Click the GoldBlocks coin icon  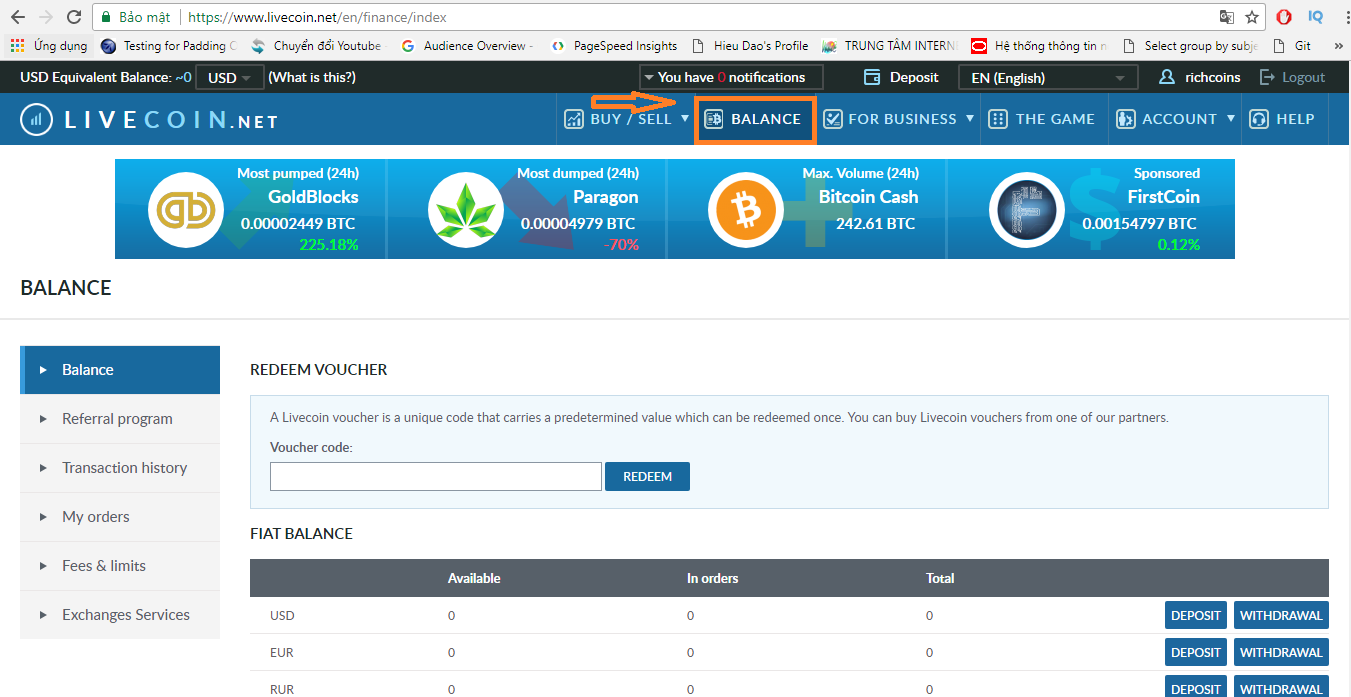(186, 211)
